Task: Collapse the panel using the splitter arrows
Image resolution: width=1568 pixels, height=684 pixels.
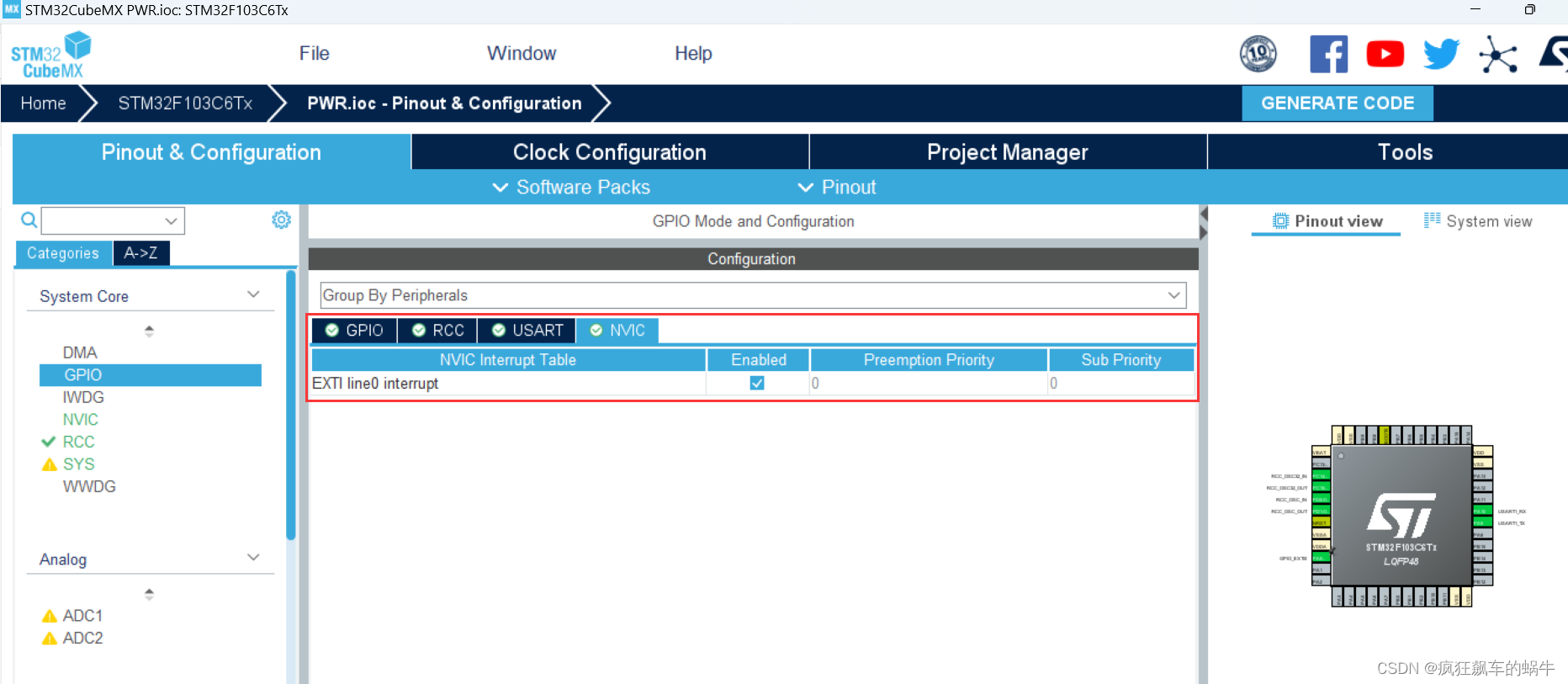Action: click(x=1204, y=223)
